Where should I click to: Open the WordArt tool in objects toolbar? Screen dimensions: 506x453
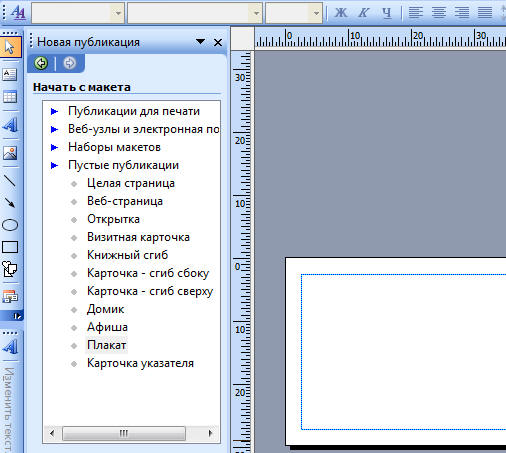10,125
